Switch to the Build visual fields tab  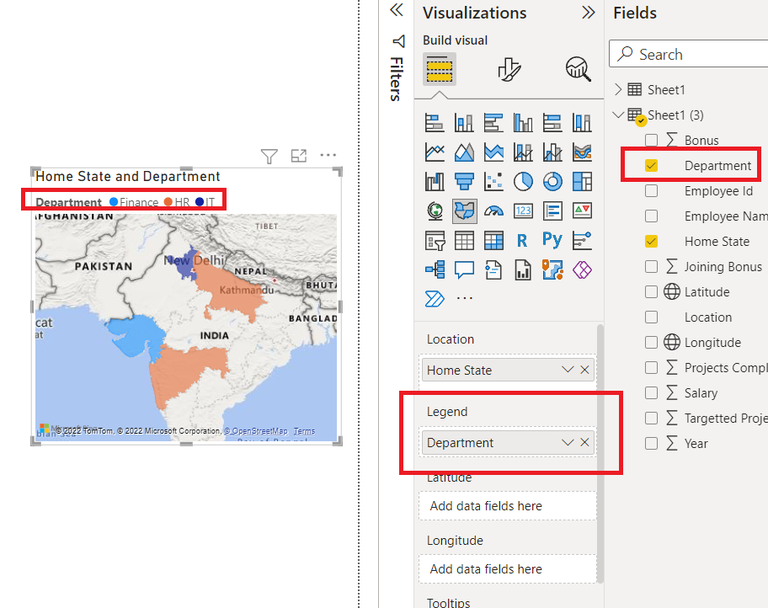(439, 69)
